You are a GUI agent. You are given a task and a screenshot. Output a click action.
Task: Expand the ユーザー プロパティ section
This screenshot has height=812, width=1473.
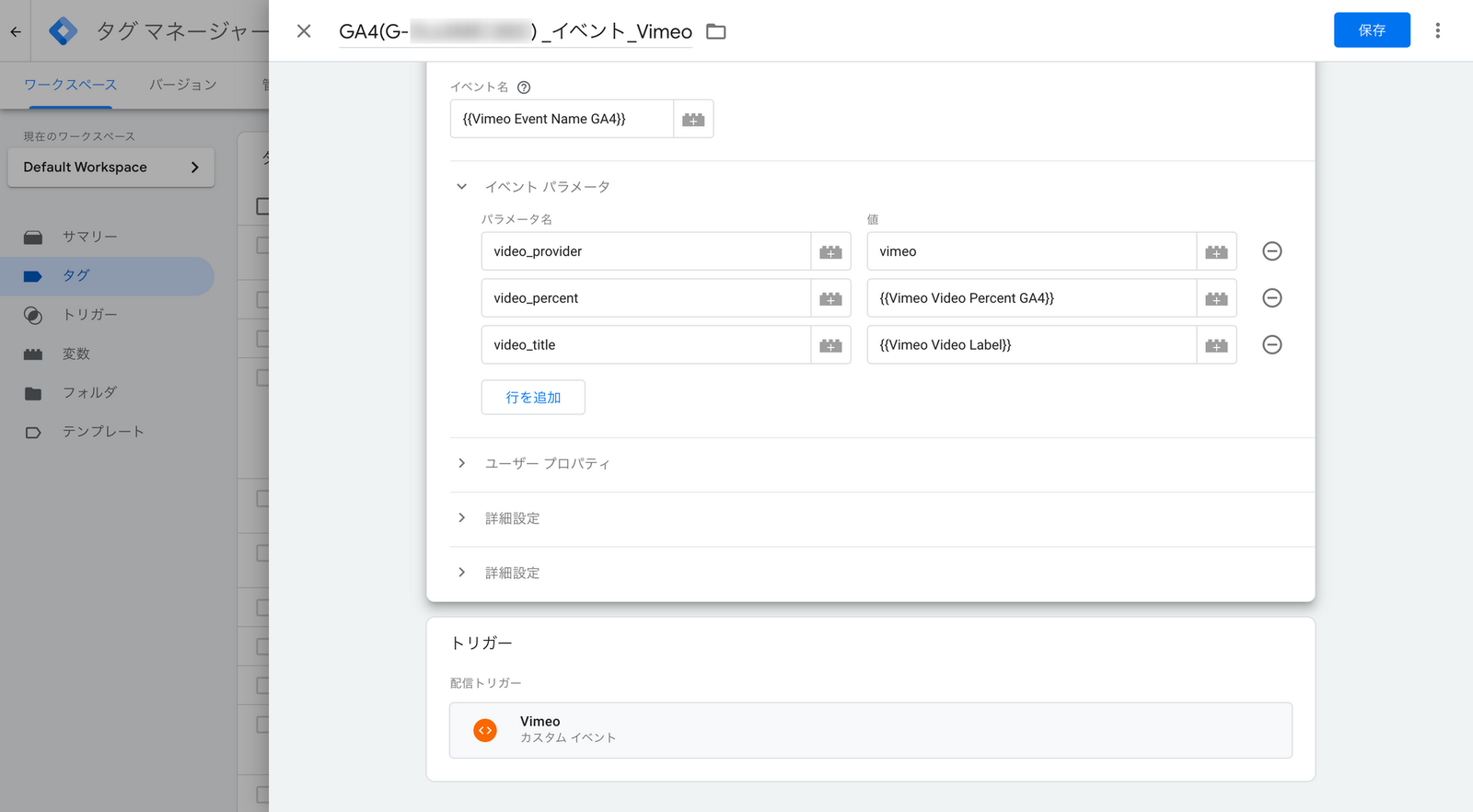coord(462,463)
